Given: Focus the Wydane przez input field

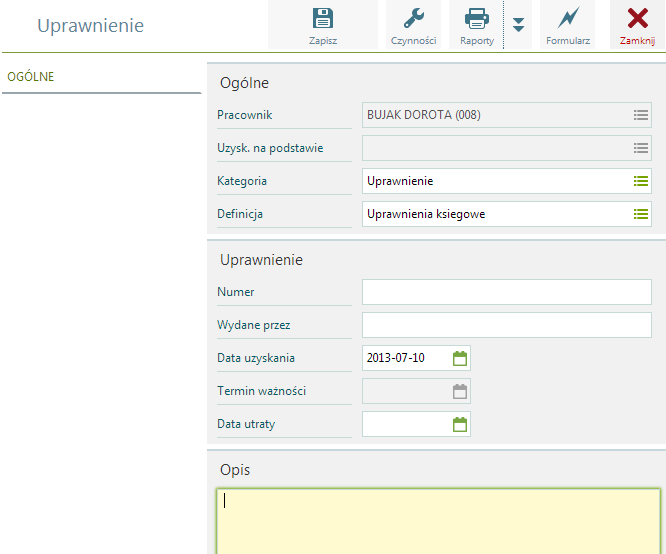Looking at the screenshot, I should pos(507,325).
